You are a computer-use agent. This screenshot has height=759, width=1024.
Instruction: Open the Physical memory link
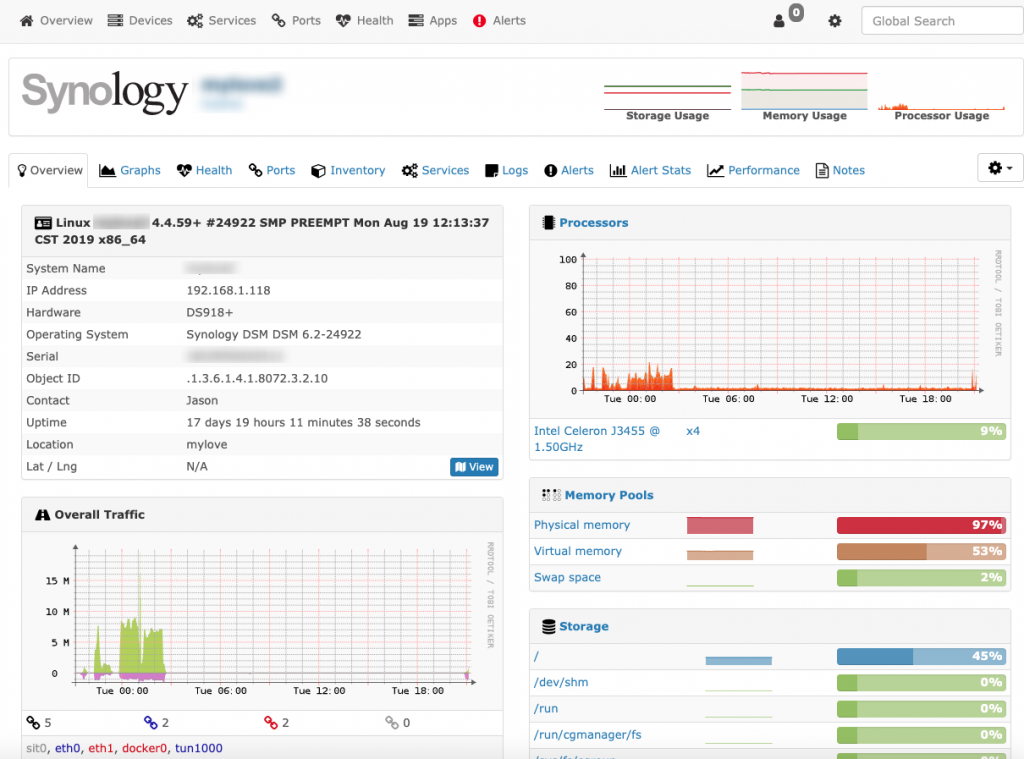click(582, 525)
